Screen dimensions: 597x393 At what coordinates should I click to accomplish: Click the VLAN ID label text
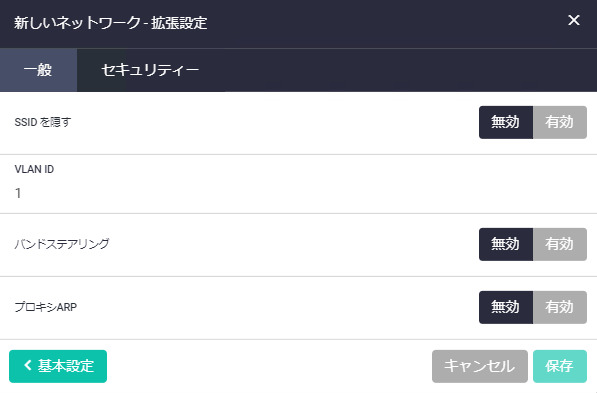click(34, 169)
